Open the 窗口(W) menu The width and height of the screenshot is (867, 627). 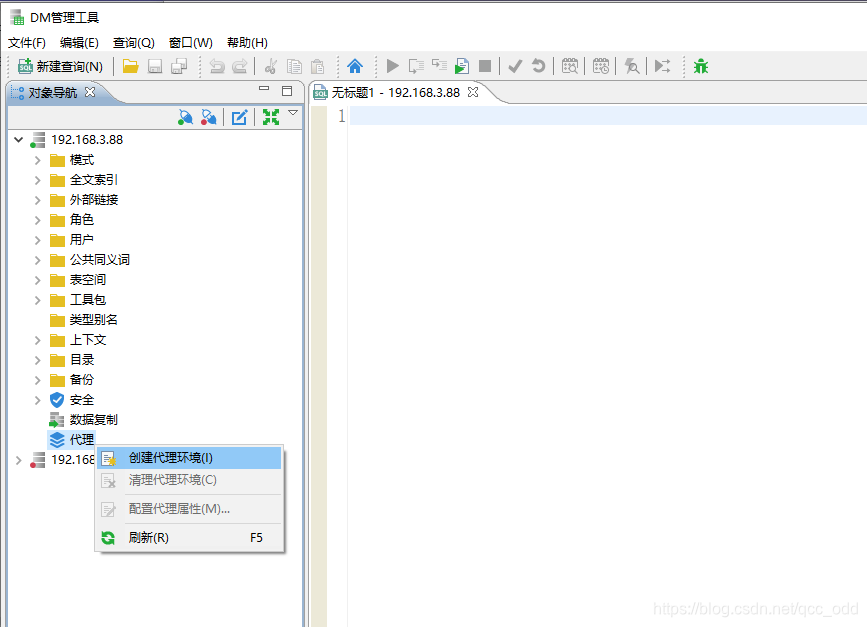(x=190, y=43)
